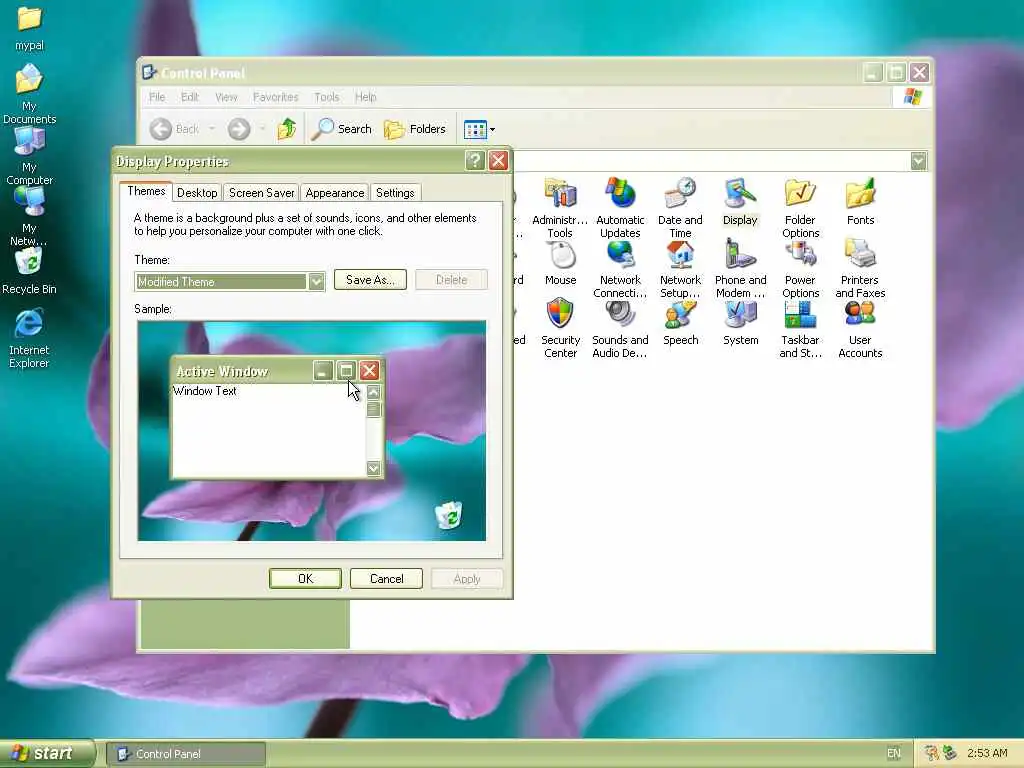Switch to the Screen Saver tab

coord(261,193)
